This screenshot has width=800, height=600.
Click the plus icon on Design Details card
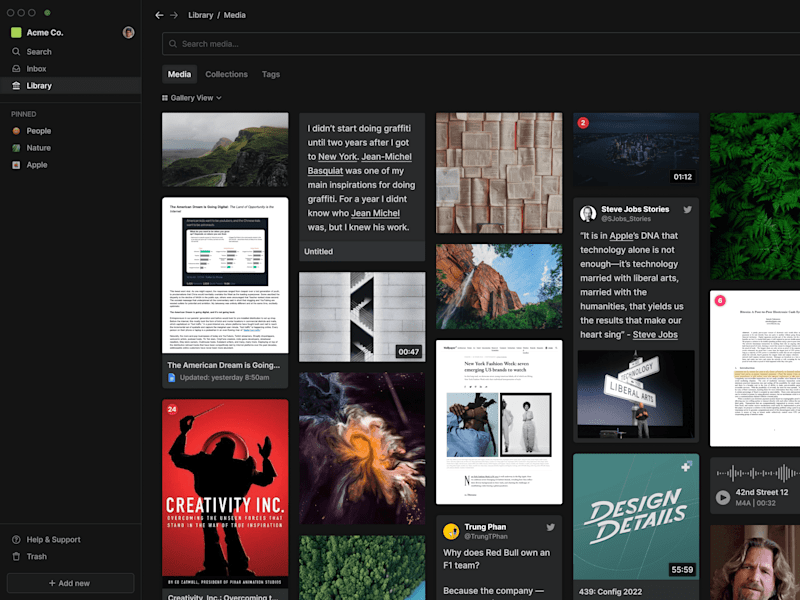686,466
